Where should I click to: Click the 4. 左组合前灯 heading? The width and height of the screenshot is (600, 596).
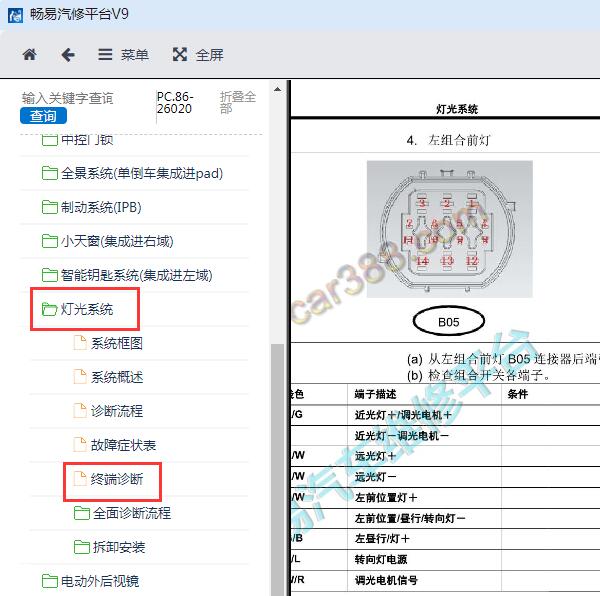click(448, 140)
